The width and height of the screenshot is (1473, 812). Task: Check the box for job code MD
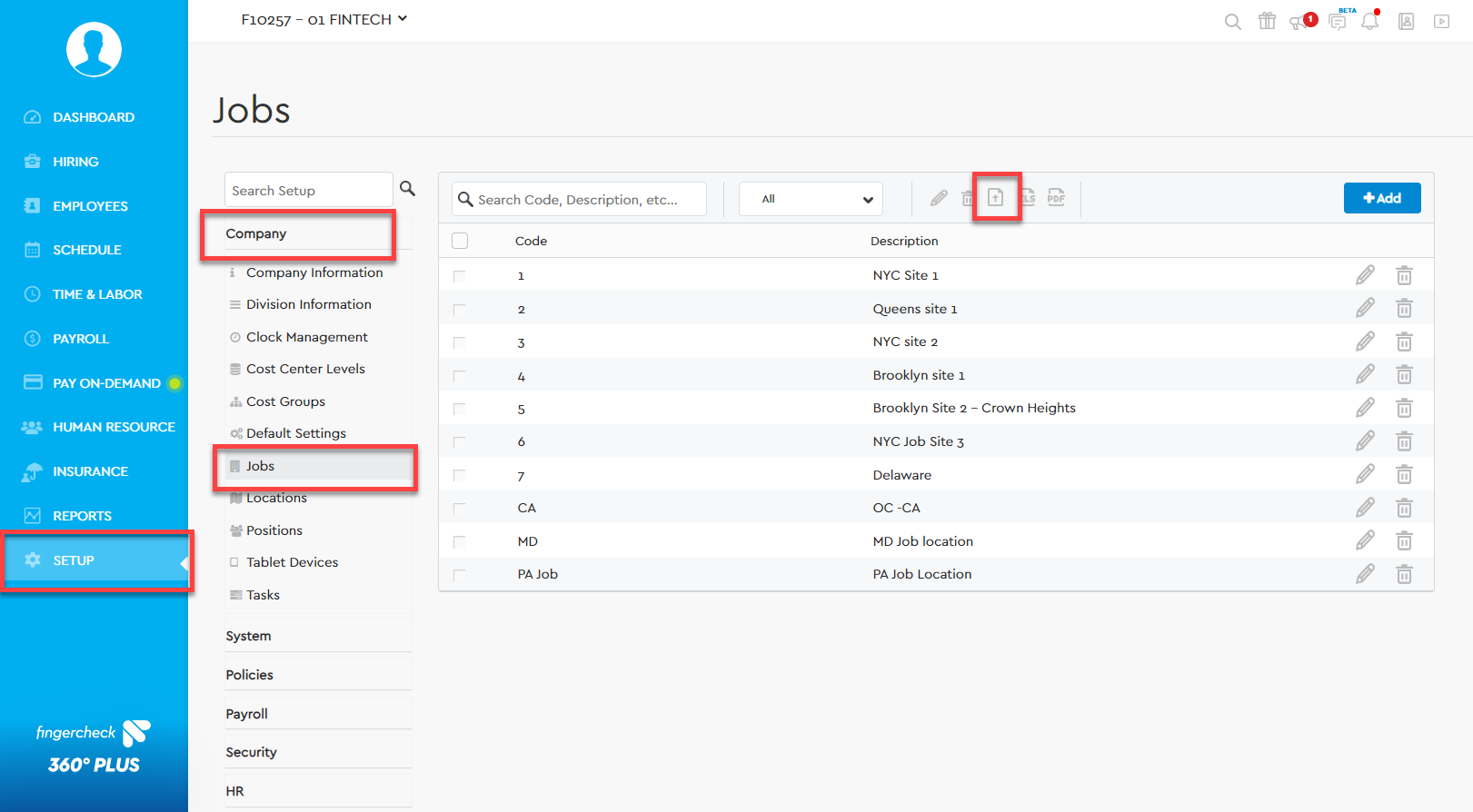pyautogui.click(x=459, y=542)
